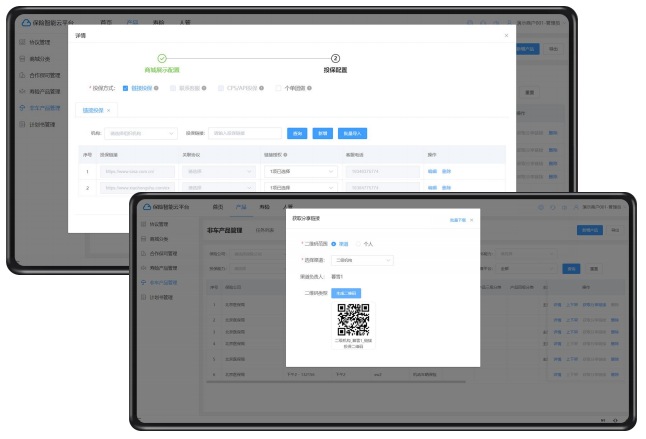
Task: Click 计划书管理 icon in lower window sidebar
Action: click(143, 297)
